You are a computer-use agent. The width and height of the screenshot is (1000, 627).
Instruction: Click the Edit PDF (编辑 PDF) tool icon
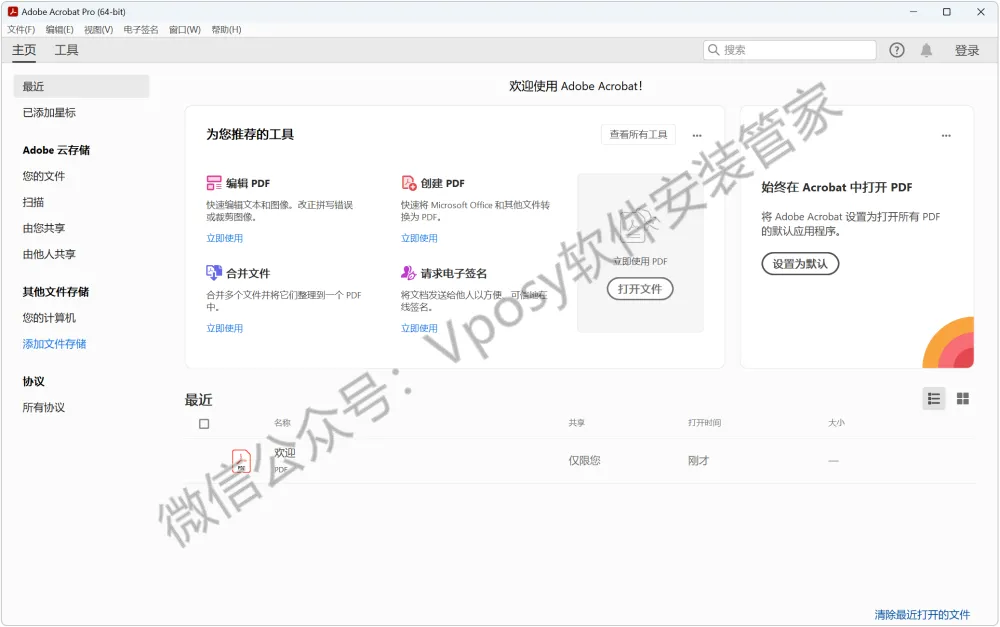[x=214, y=183]
